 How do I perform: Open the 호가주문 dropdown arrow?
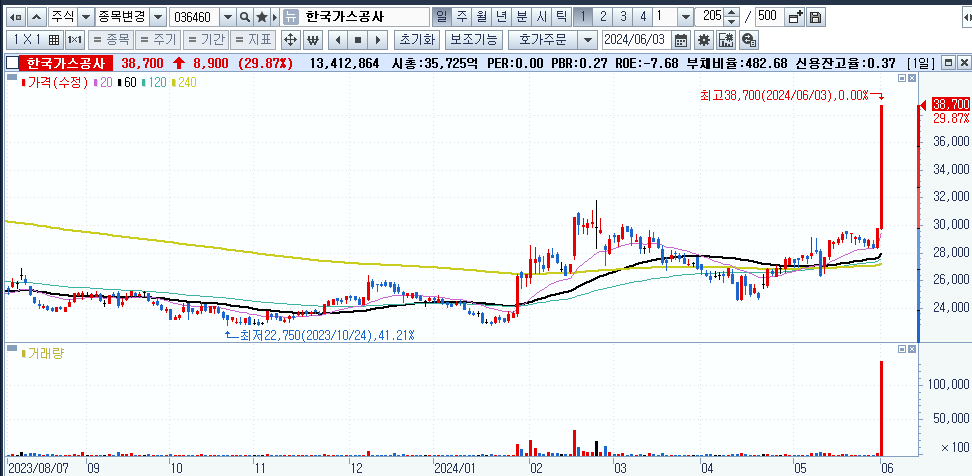(x=586, y=40)
